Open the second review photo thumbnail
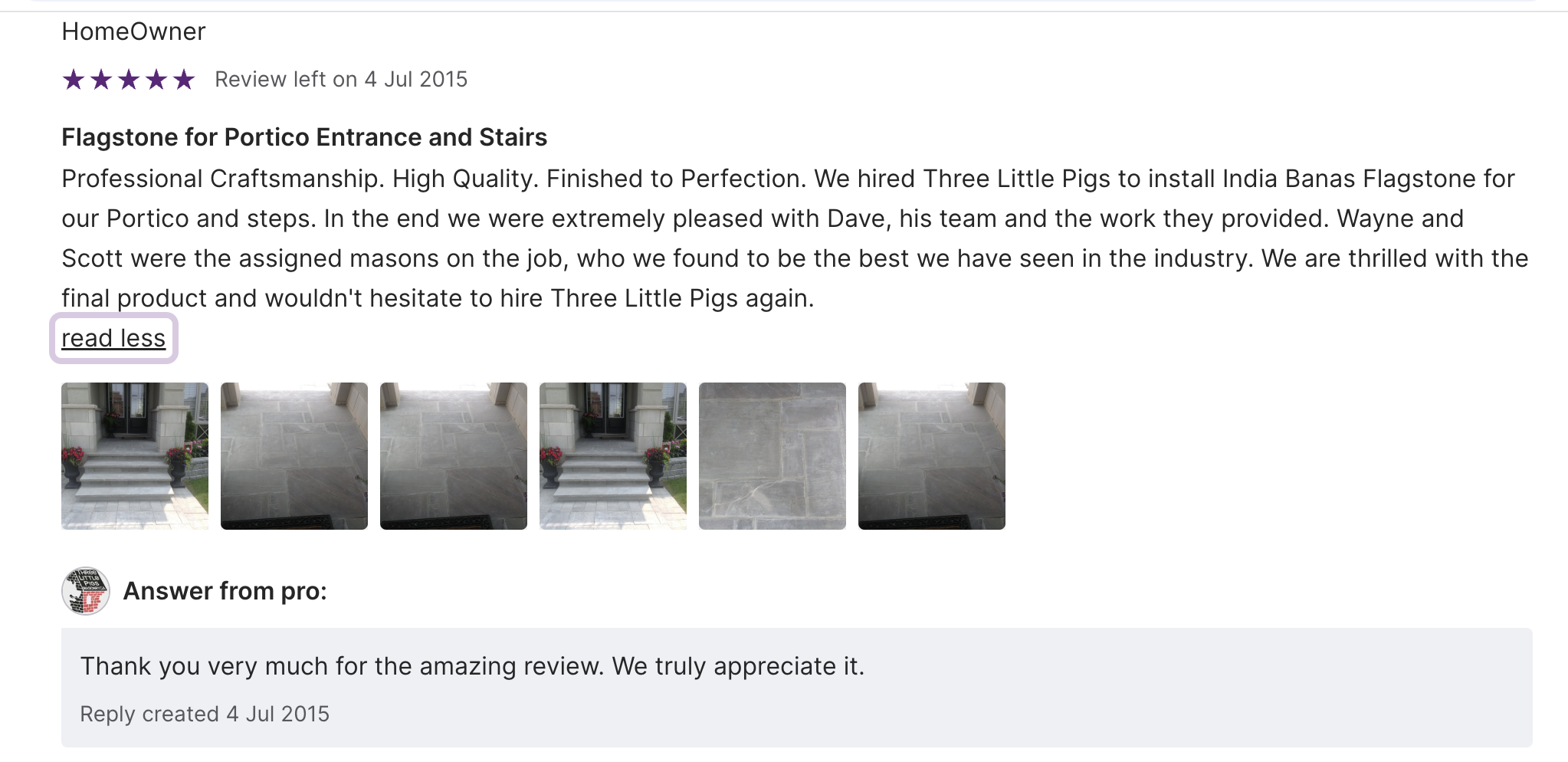Screen dimensions: 1568x762 coord(294,456)
